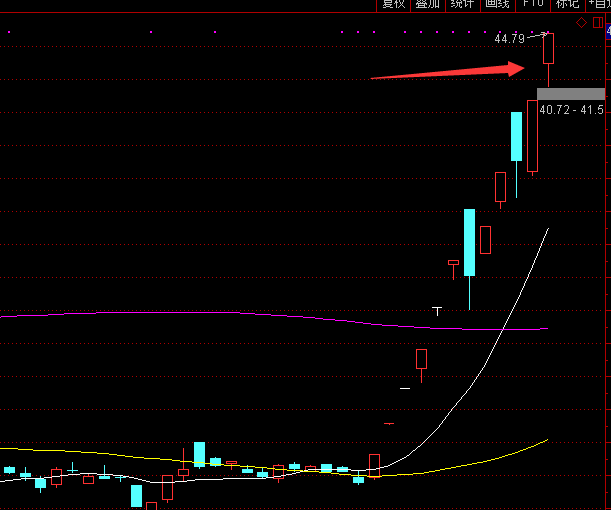Open the 统计 statistics tool

(462, 4)
